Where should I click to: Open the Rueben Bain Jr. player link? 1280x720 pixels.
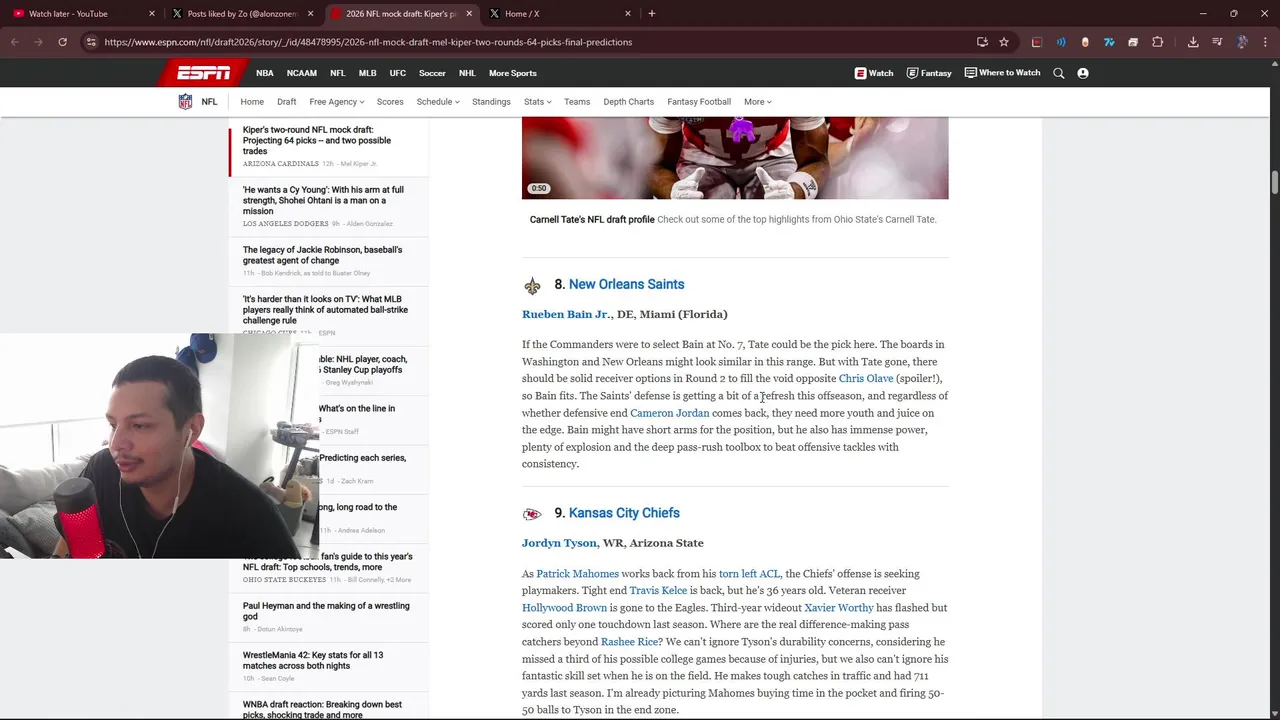pos(566,314)
